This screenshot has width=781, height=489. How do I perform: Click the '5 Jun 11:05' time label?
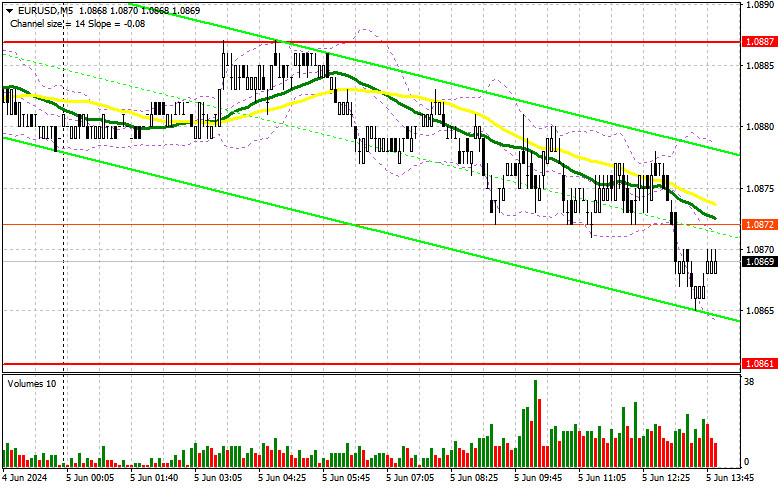602,478
